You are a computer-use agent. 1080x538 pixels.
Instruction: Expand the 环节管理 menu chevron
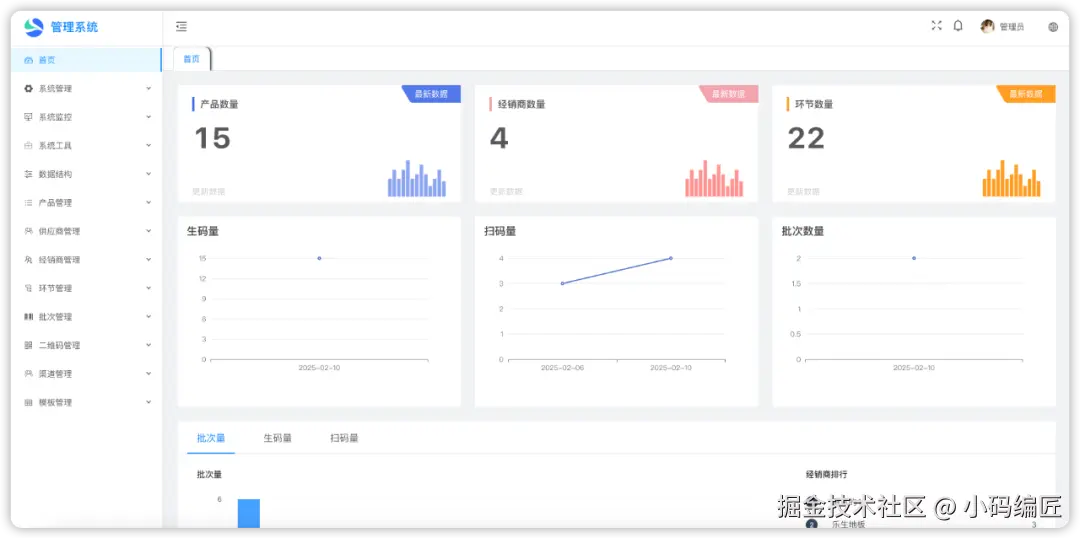pyautogui.click(x=149, y=288)
